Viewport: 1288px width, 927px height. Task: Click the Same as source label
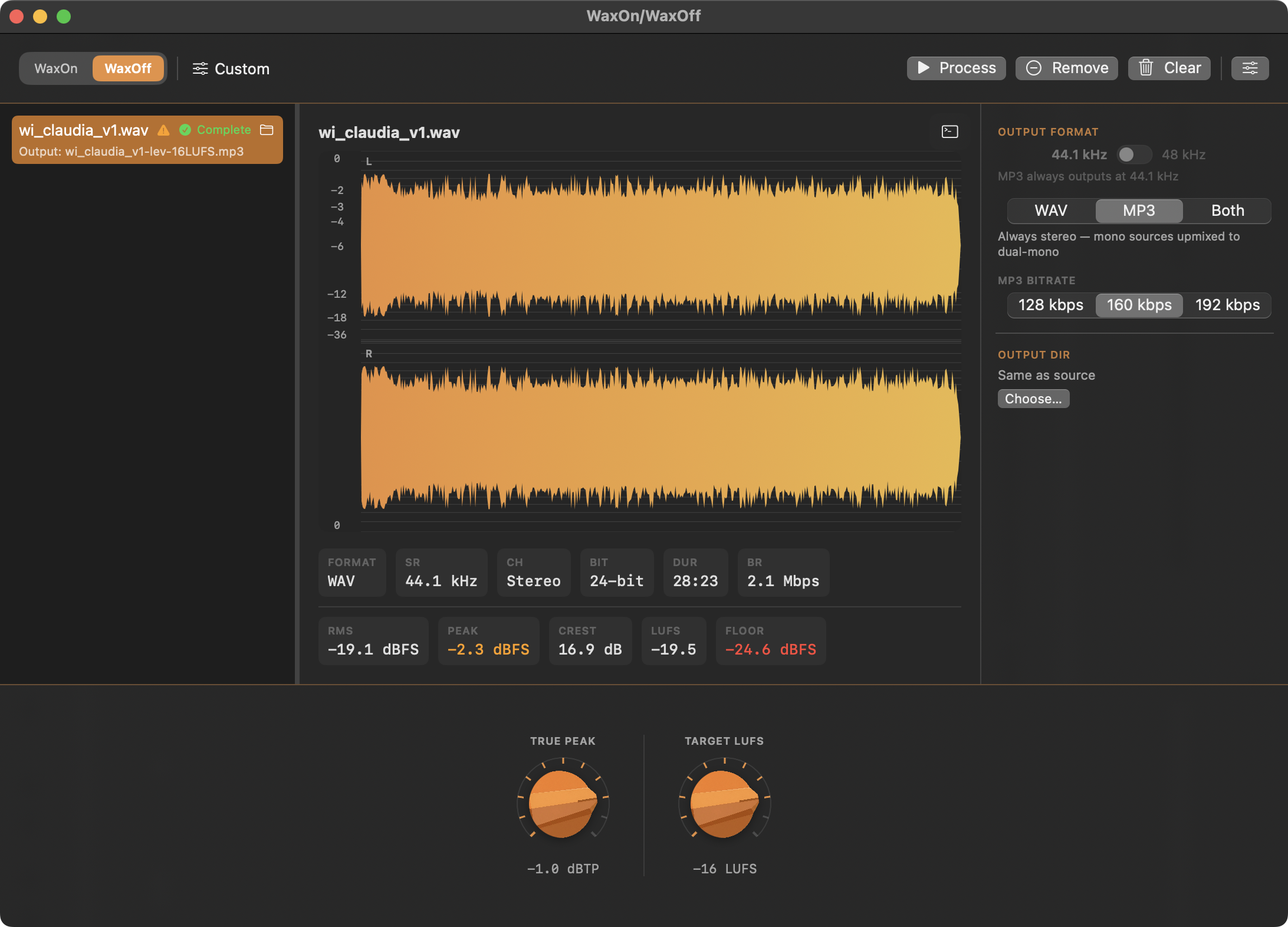click(1046, 375)
